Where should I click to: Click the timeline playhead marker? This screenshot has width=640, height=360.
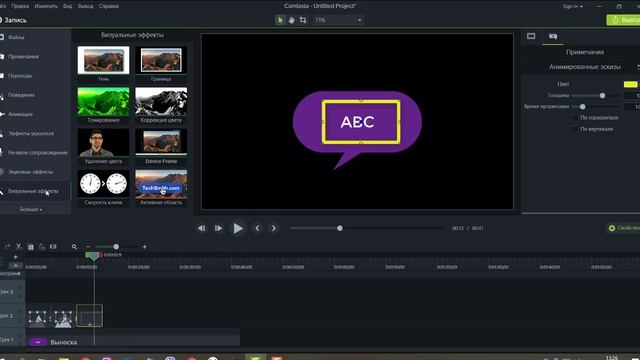[x=93, y=256]
